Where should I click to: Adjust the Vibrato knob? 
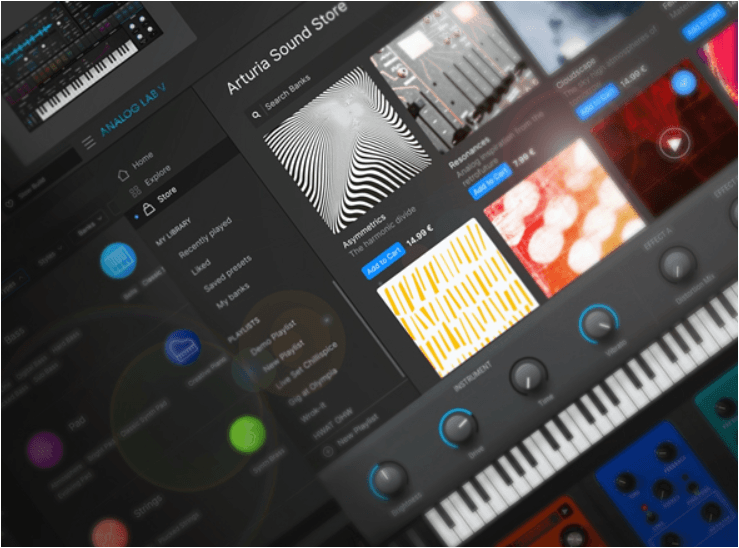pos(599,323)
